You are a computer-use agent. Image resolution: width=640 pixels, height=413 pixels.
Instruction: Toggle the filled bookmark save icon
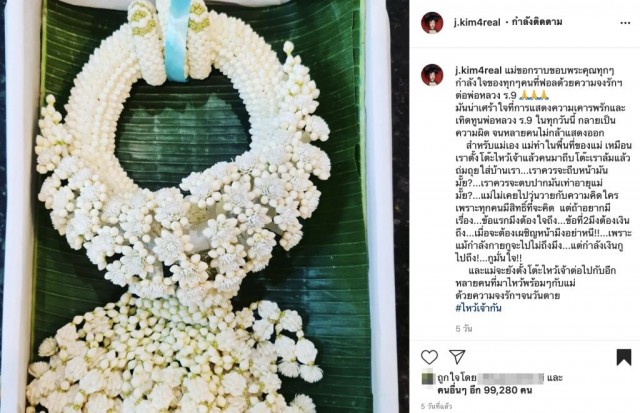coord(624,357)
